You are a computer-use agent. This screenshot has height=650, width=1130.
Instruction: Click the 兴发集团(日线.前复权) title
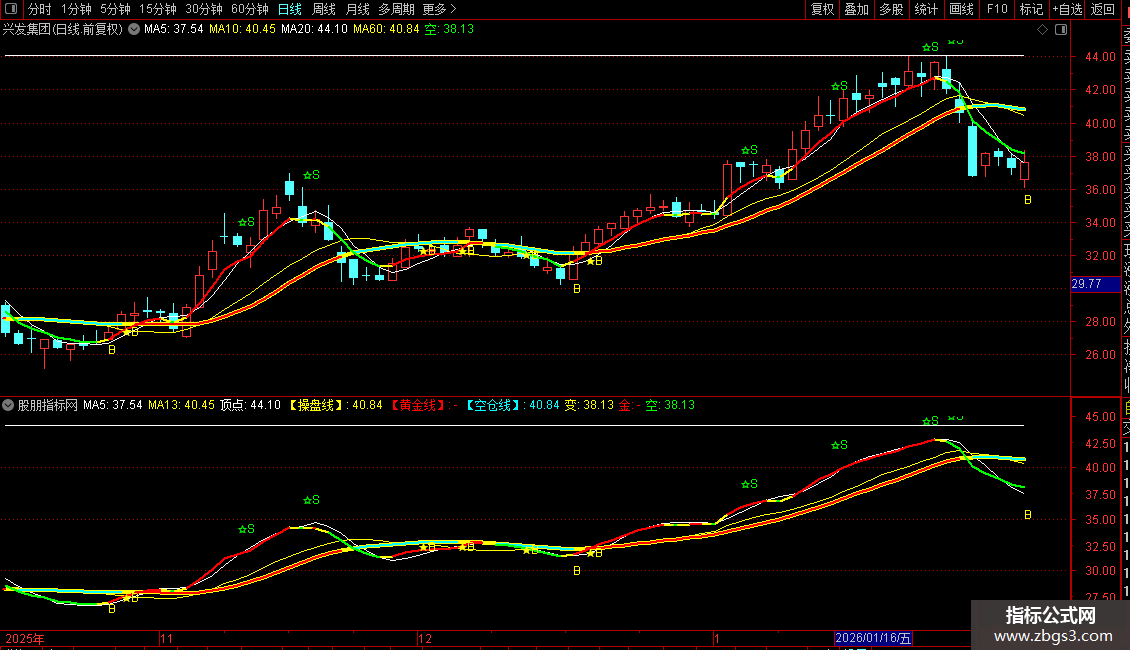[x=63, y=30]
